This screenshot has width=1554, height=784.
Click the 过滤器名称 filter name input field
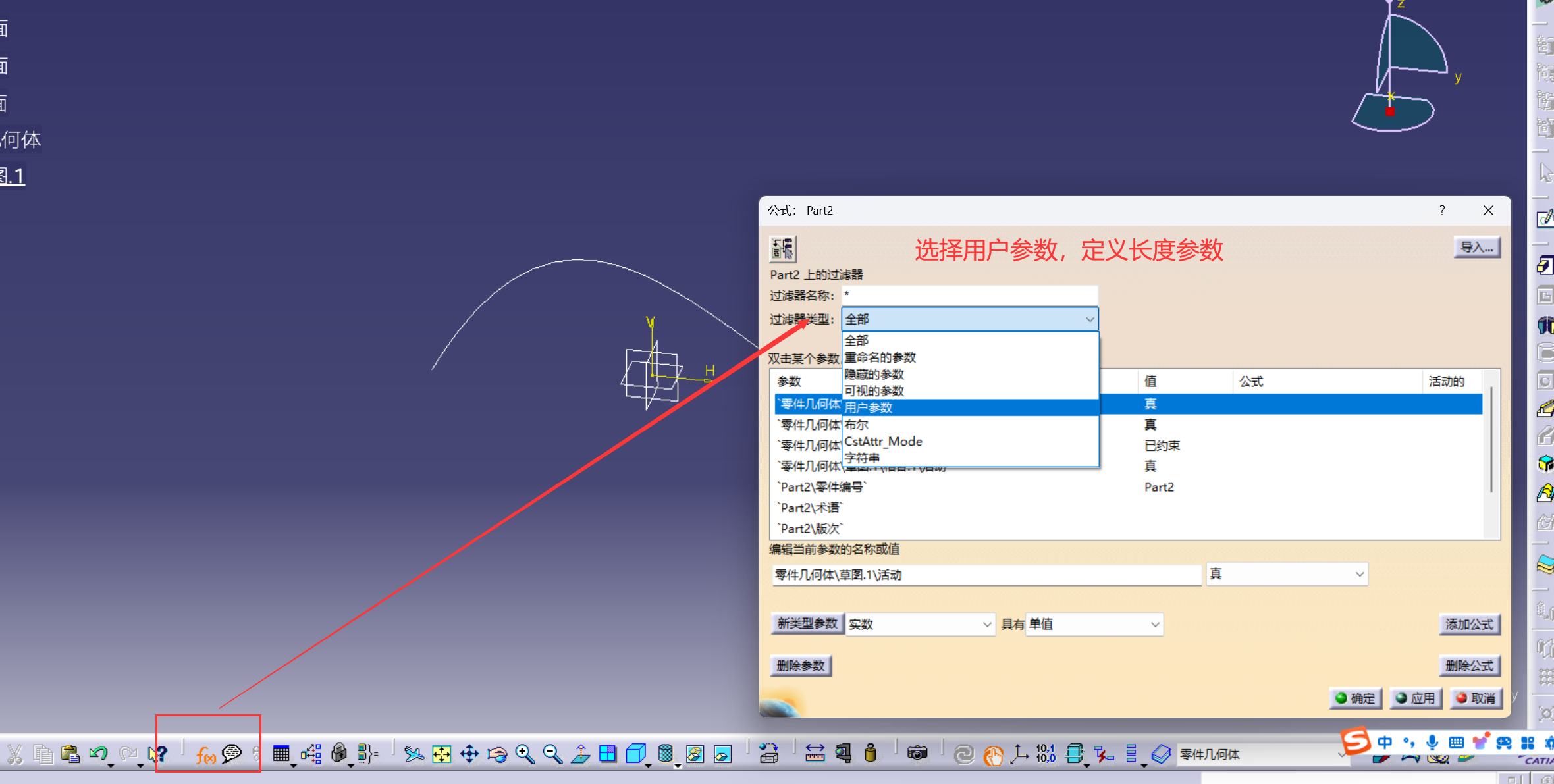click(969, 295)
